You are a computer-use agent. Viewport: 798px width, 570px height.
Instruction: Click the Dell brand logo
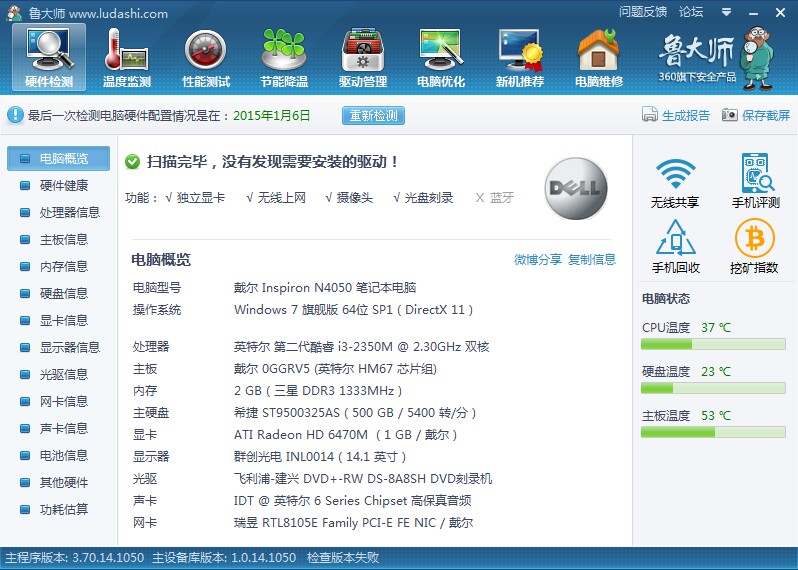click(x=576, y=188)
